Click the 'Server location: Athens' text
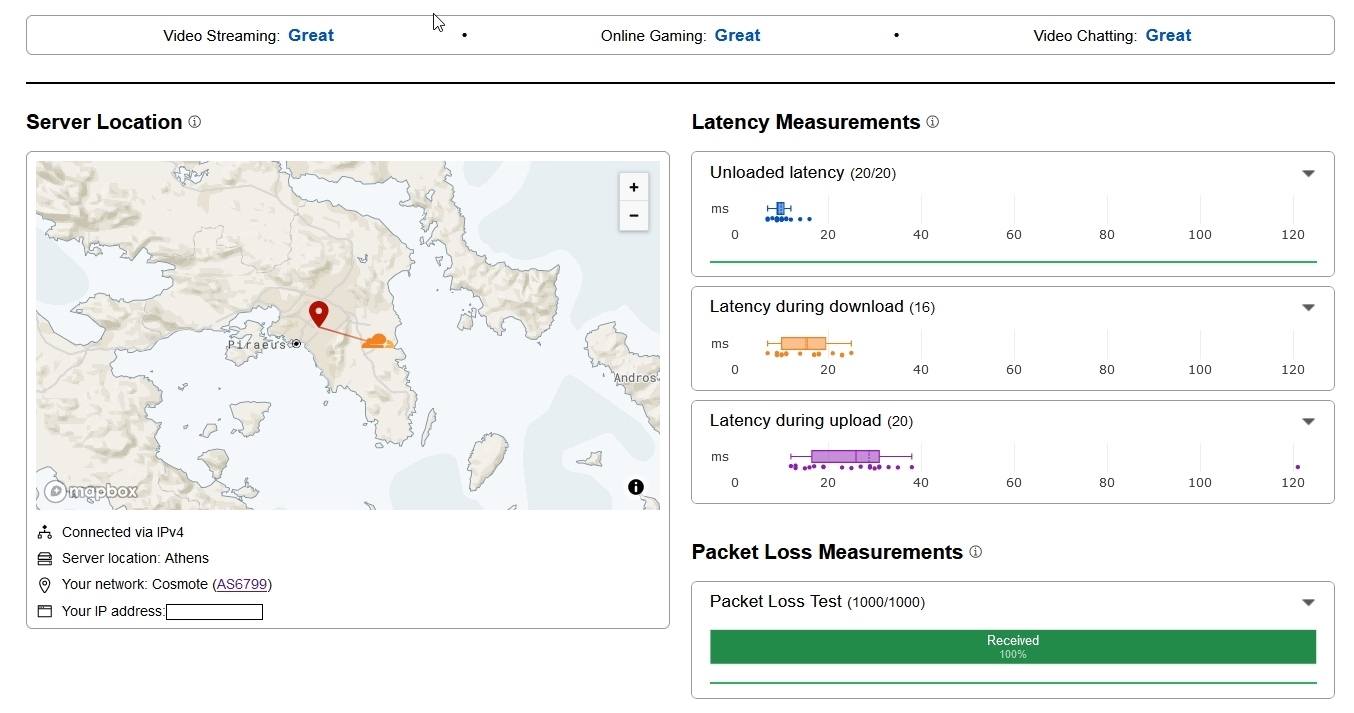 (135, 558)
